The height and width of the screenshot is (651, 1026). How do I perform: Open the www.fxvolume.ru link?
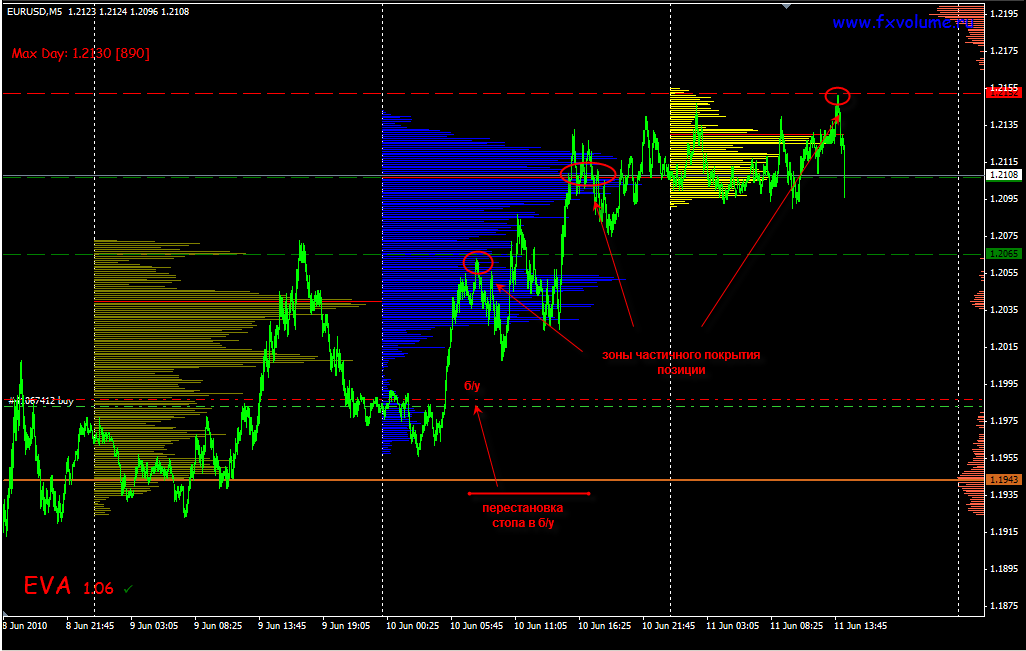coord(903,22)
